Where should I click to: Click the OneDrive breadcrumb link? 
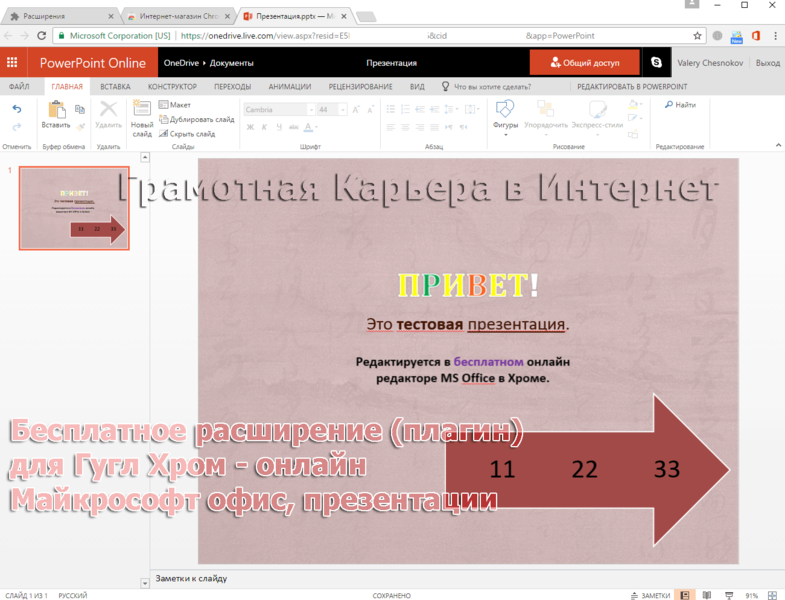pos(181,63)
